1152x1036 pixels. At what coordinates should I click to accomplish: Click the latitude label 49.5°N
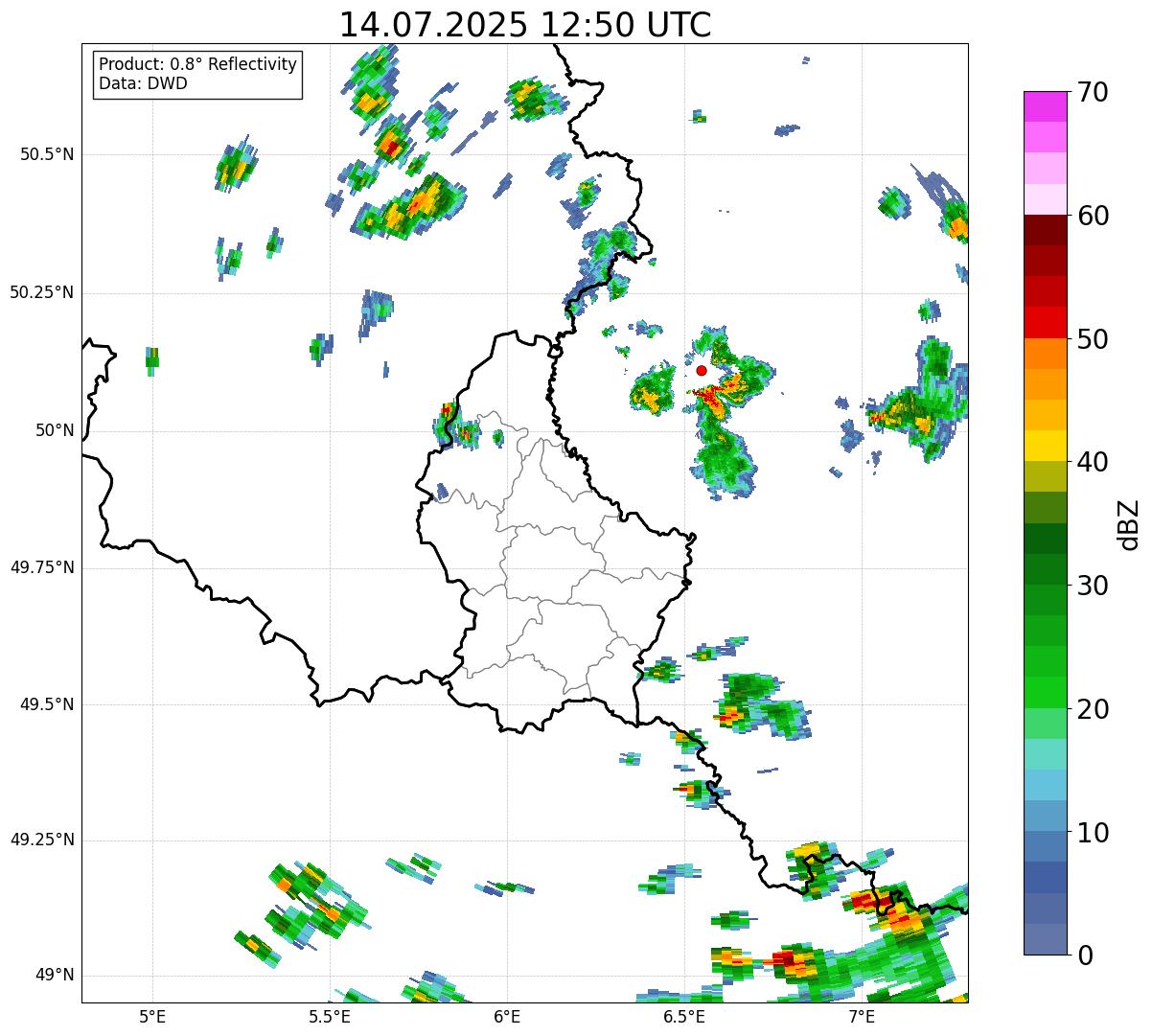pyautogui.click(x=47, y=704)
